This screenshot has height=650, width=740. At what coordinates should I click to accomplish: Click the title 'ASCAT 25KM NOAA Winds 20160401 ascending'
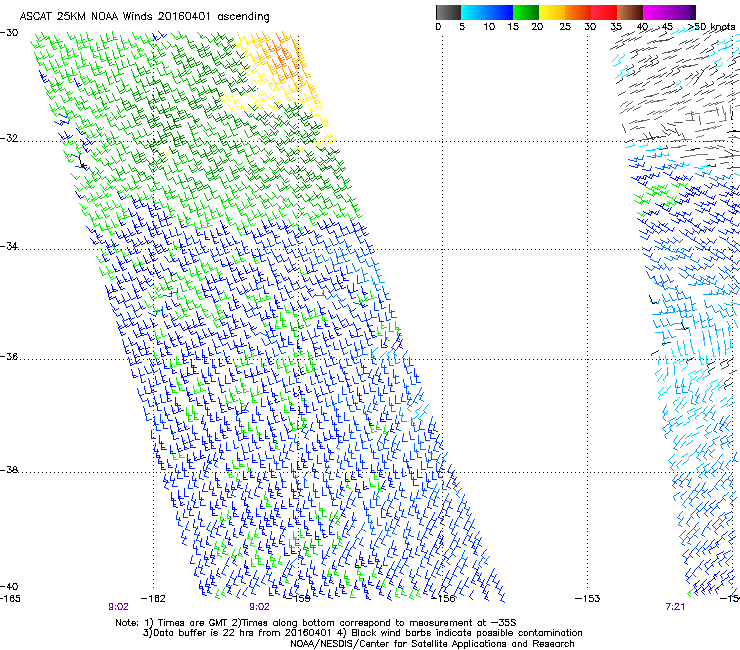click(144, 17)
